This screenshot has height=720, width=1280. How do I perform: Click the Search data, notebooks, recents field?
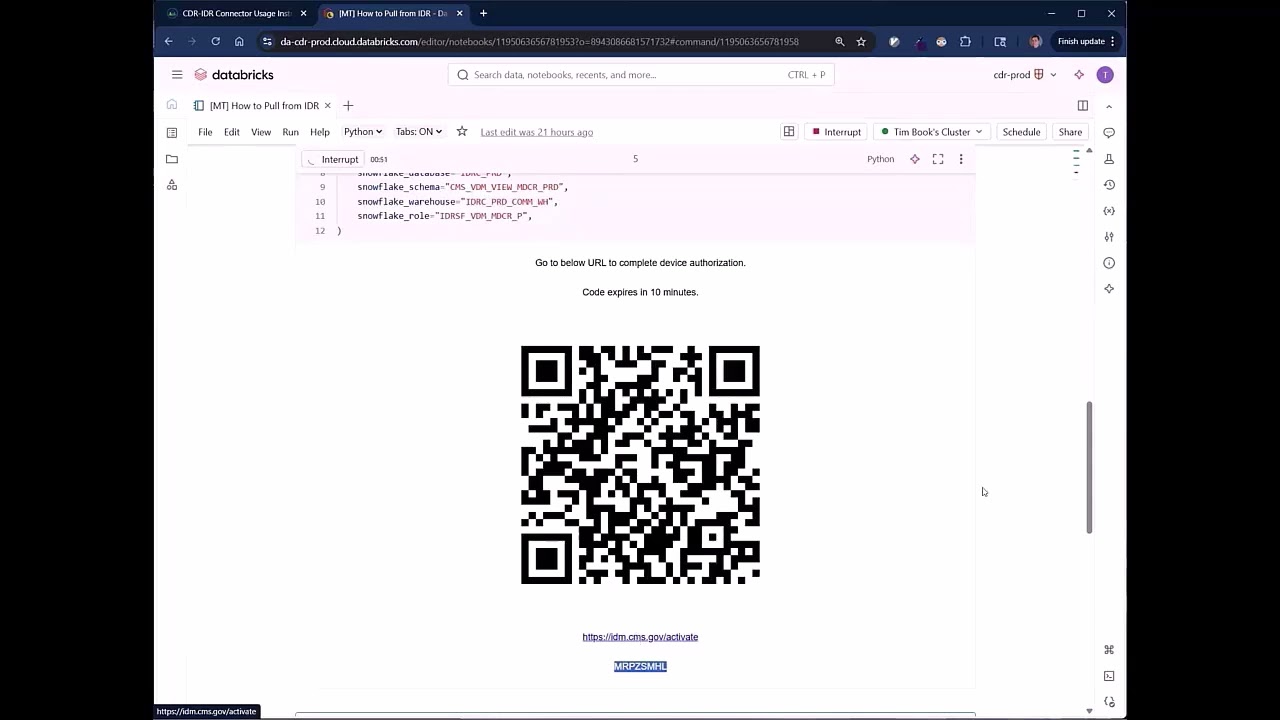point(640,75)
